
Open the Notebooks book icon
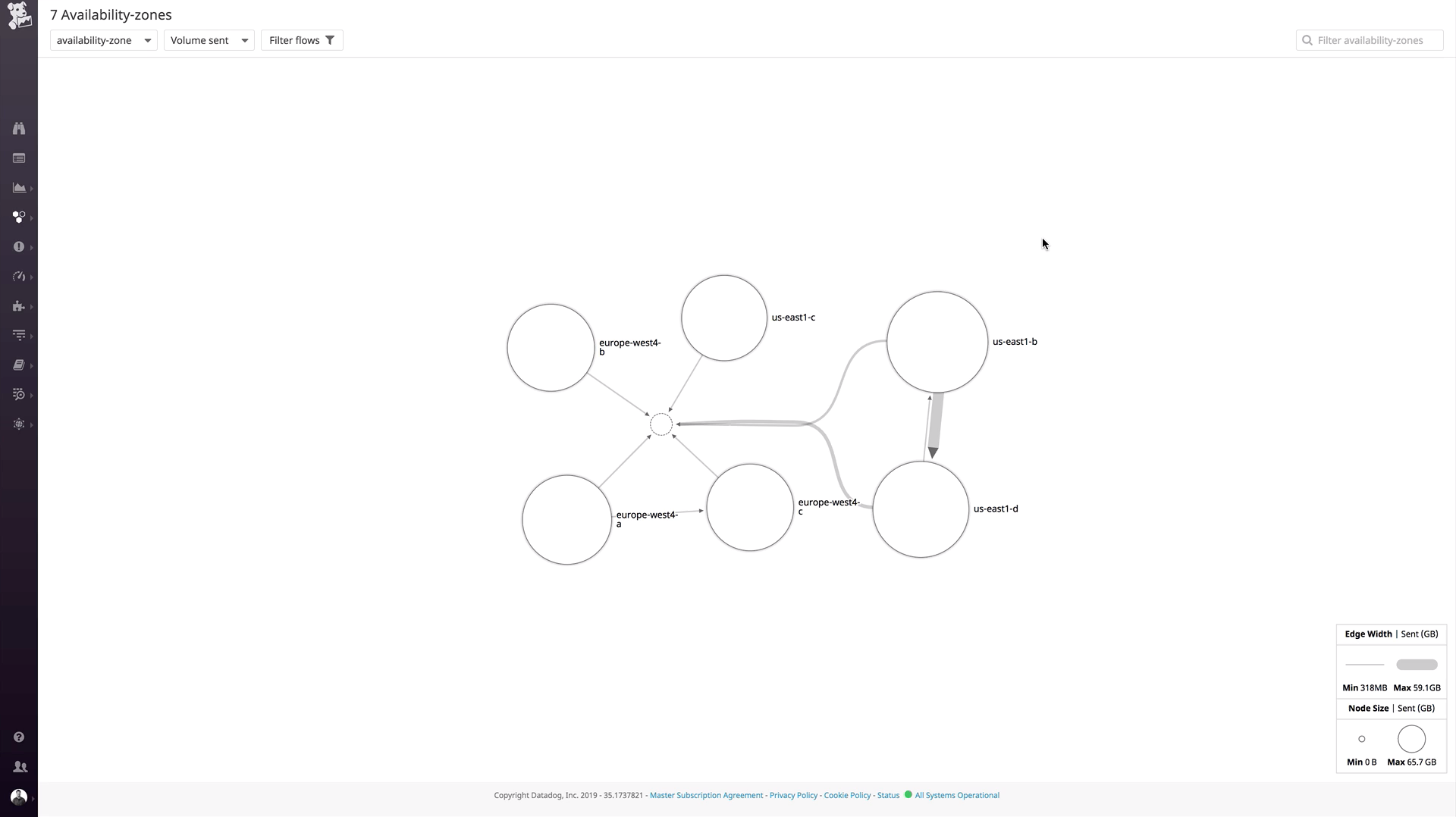tap(20, 365)
